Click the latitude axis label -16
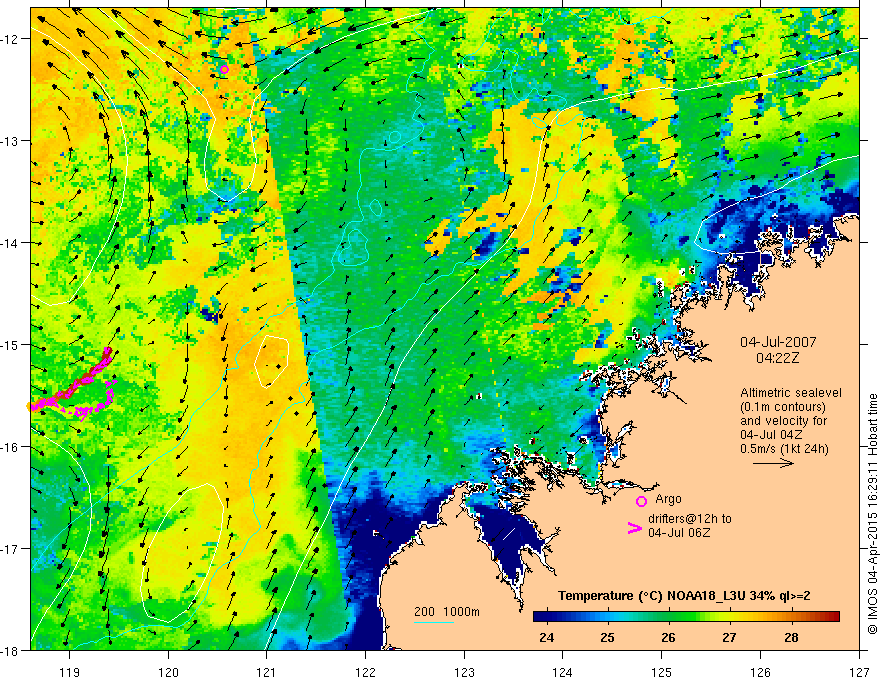Image resolution: width=880 pixels, height=680 pixels. (x=10, y=447)
